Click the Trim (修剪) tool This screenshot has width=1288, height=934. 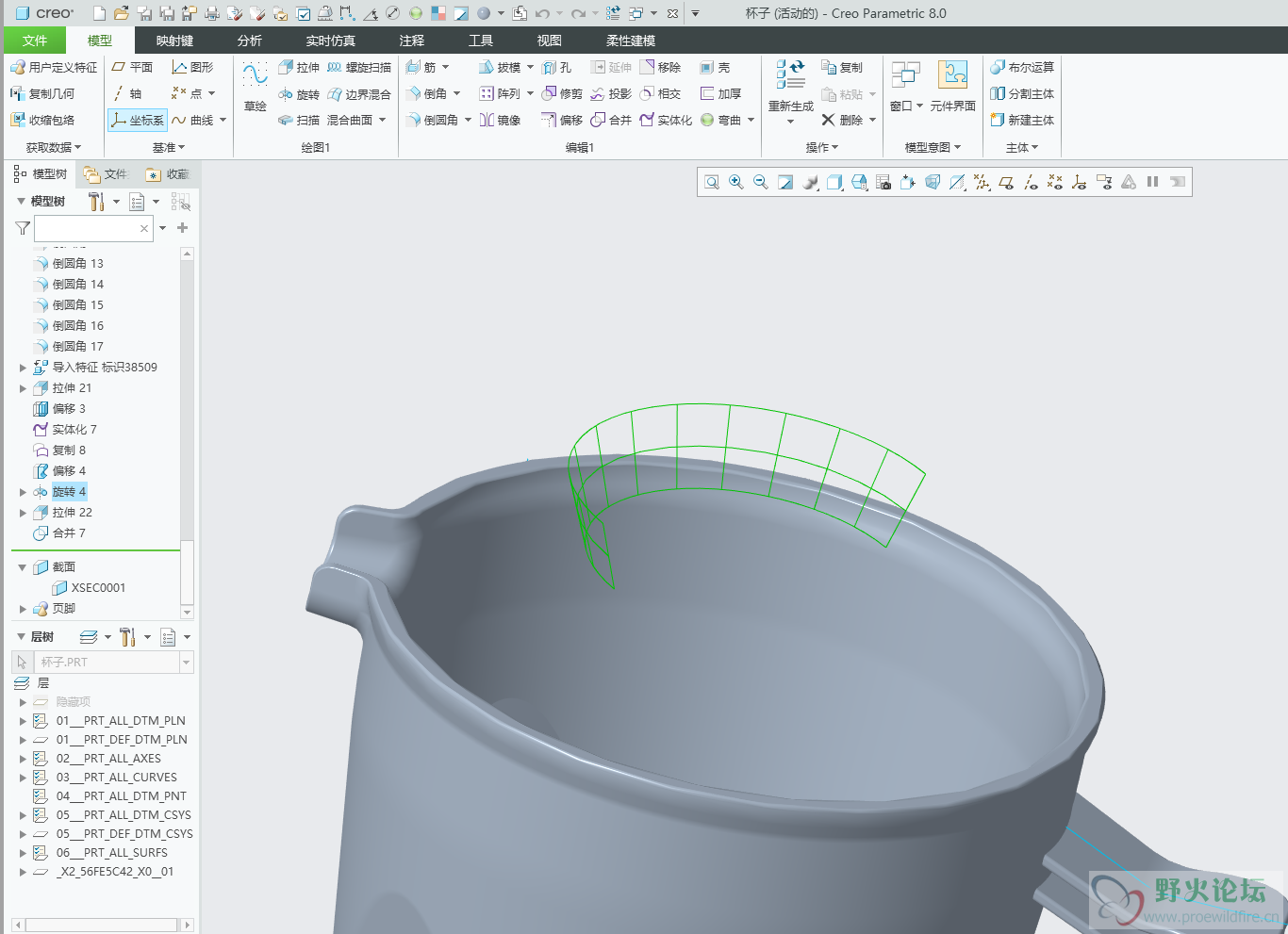pos(562,94)
